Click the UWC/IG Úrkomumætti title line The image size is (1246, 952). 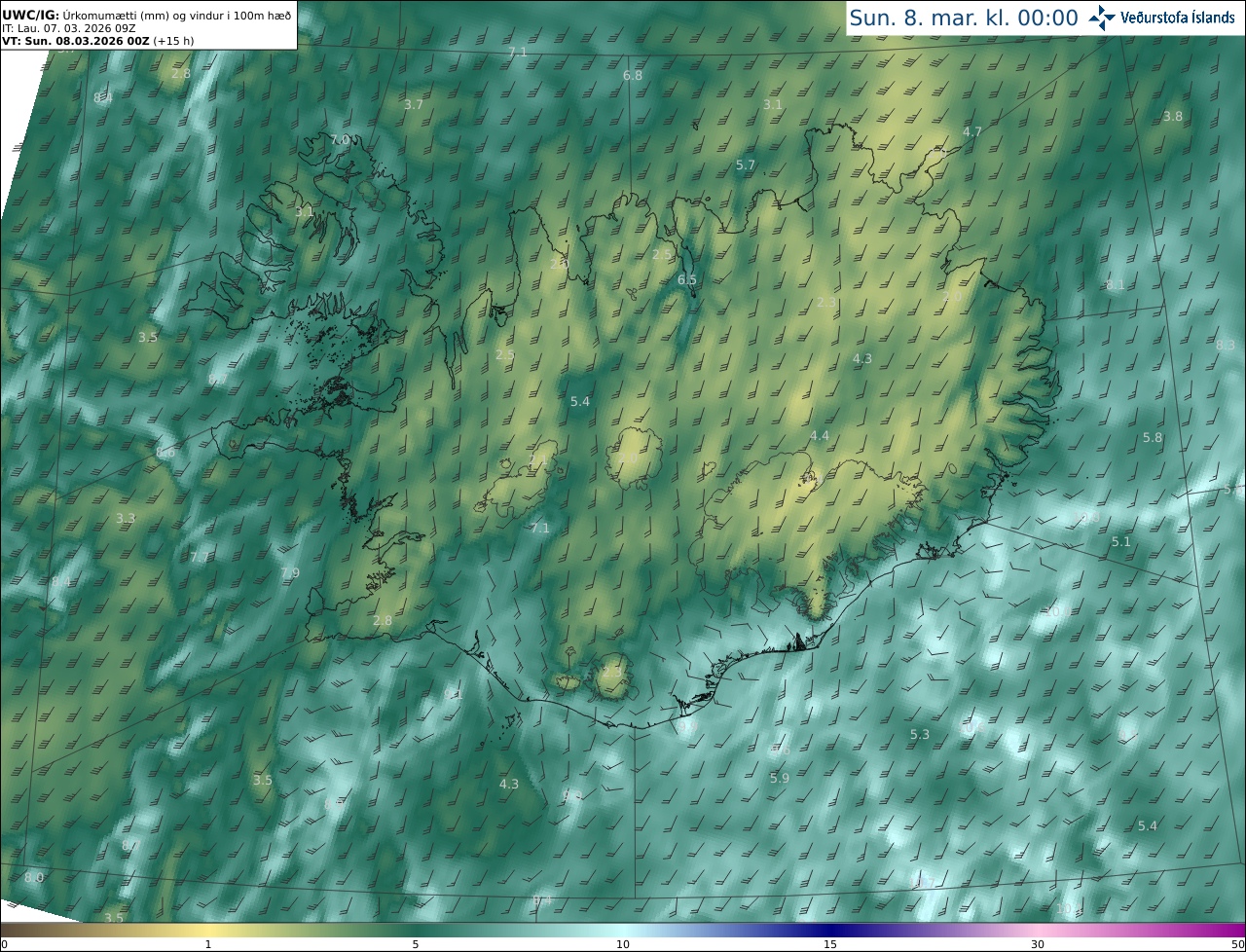(x=147, y=16)
